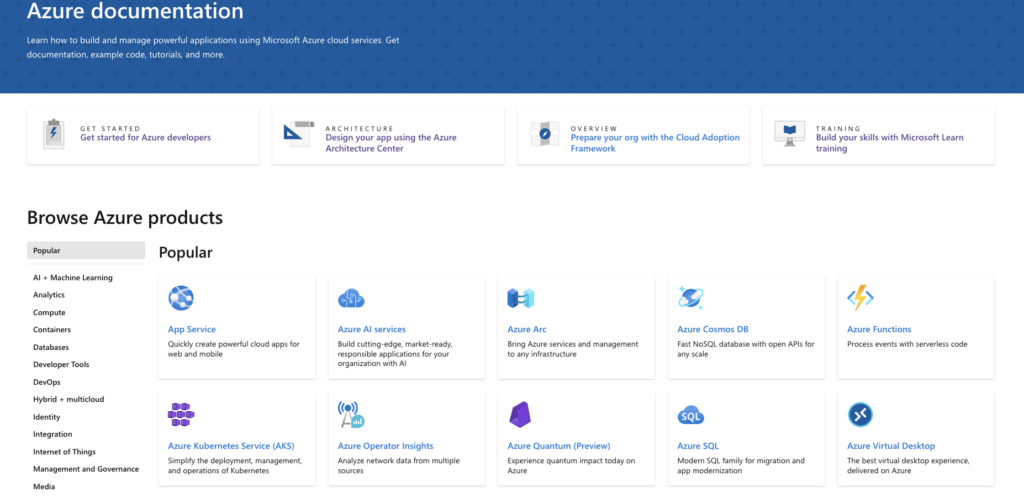Viewport: 1024px width, 497px height.
Task: Open Get started for Azure developers link
Action: click(146, 138)
